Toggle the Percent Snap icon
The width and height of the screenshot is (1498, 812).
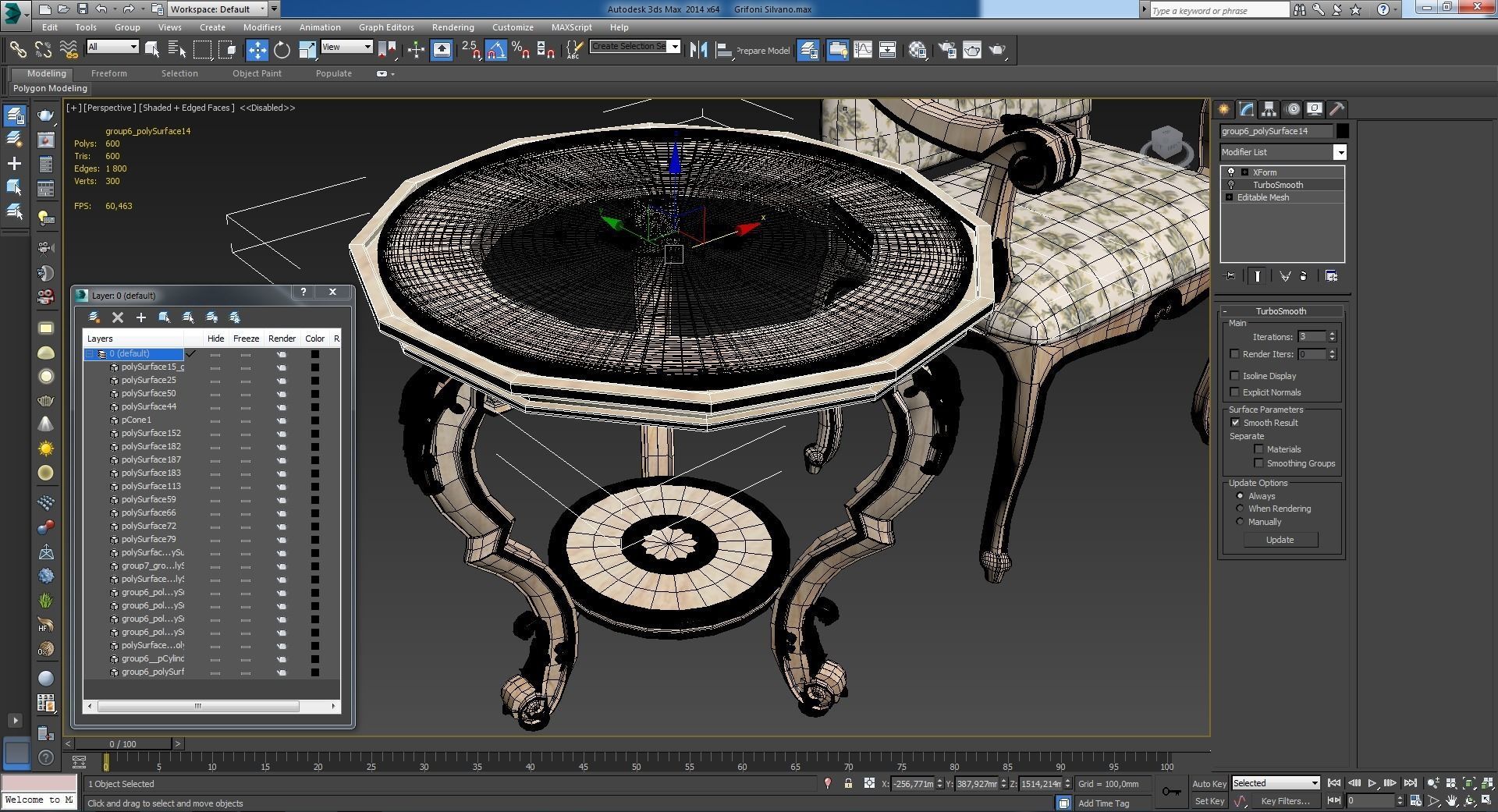tap(521, 50)
